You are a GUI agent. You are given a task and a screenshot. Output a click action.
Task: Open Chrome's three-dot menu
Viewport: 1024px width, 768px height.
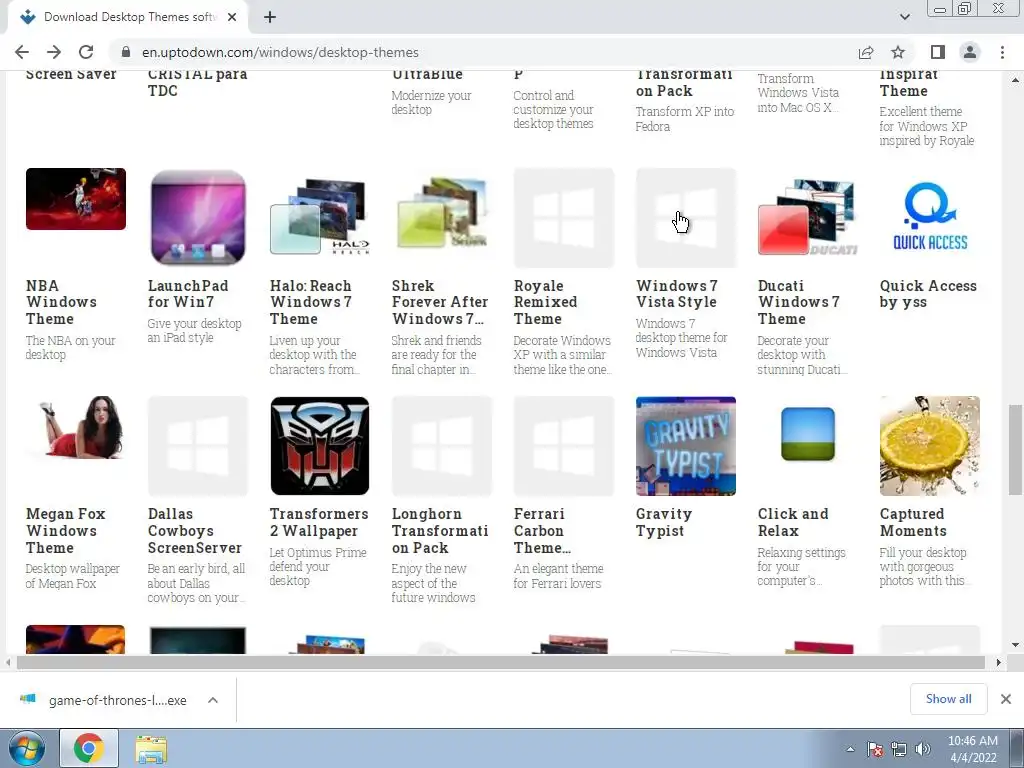click(x=1002, y=52)
